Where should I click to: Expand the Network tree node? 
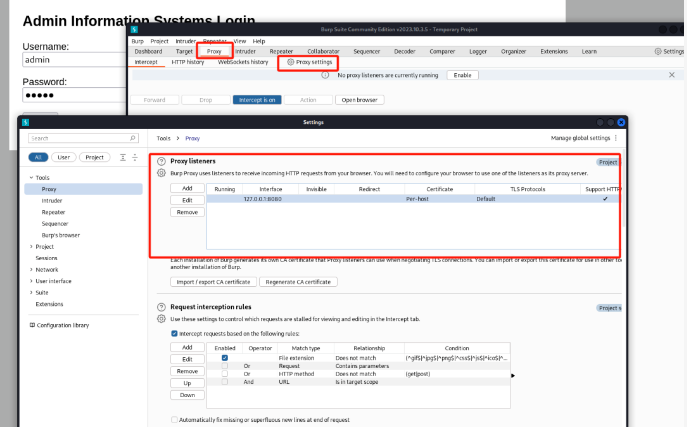pyautogui.click(x=31, y=269)
